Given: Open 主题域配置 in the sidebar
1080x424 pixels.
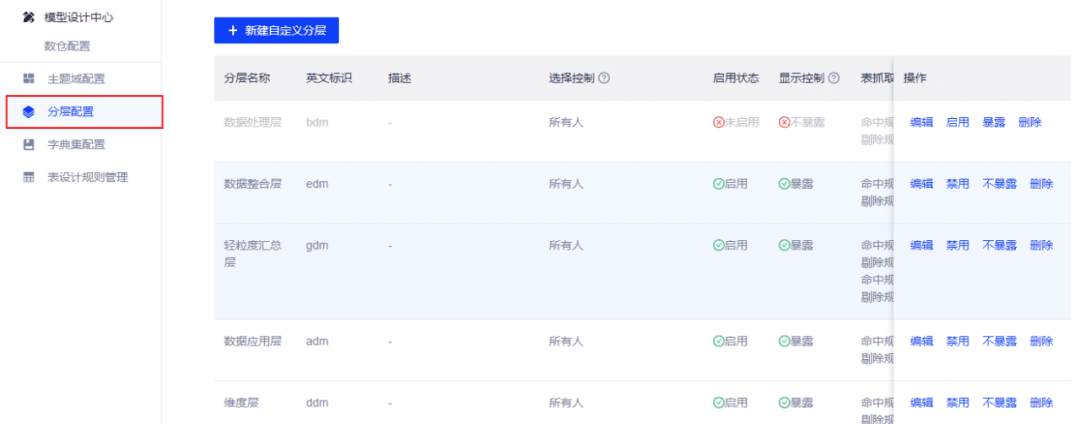Looking at the screenshot, I should (76, 78).
